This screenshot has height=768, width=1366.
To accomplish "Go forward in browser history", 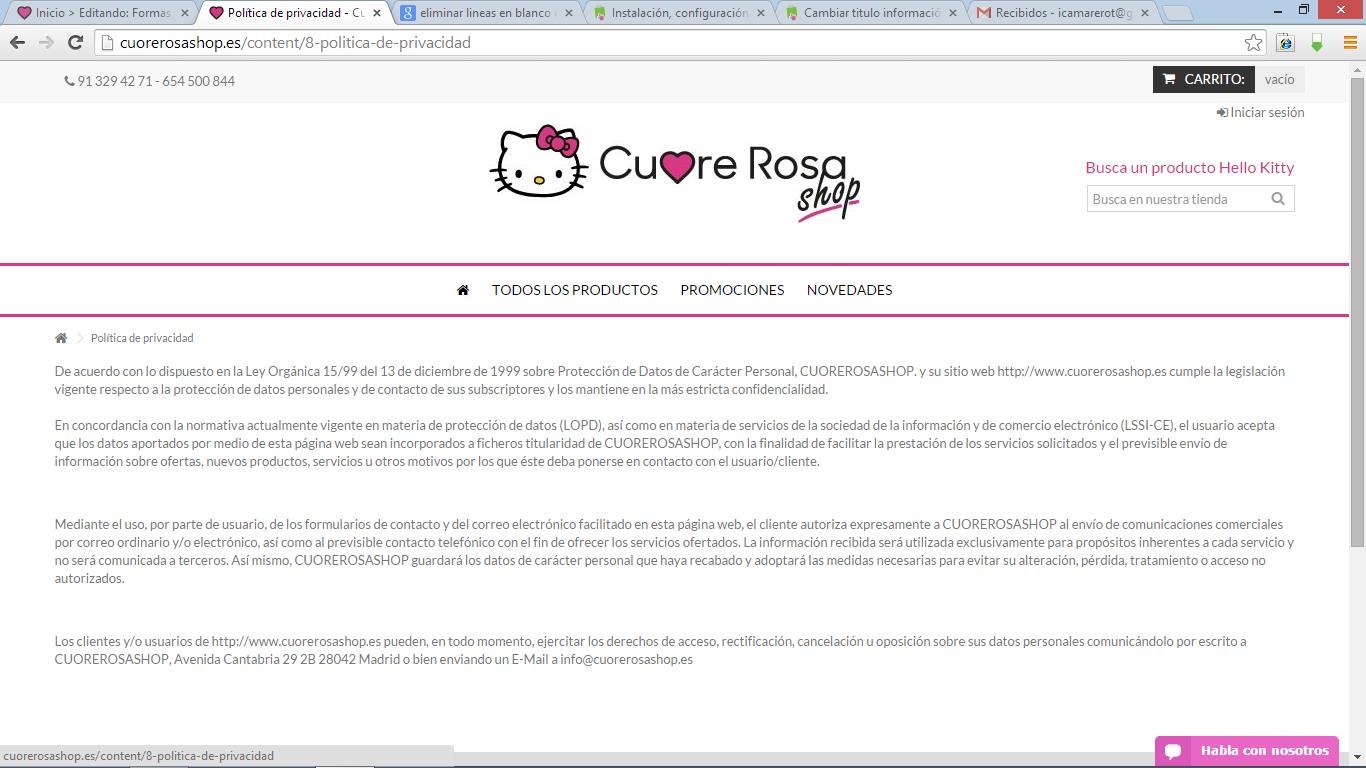I will coord(46,42).
